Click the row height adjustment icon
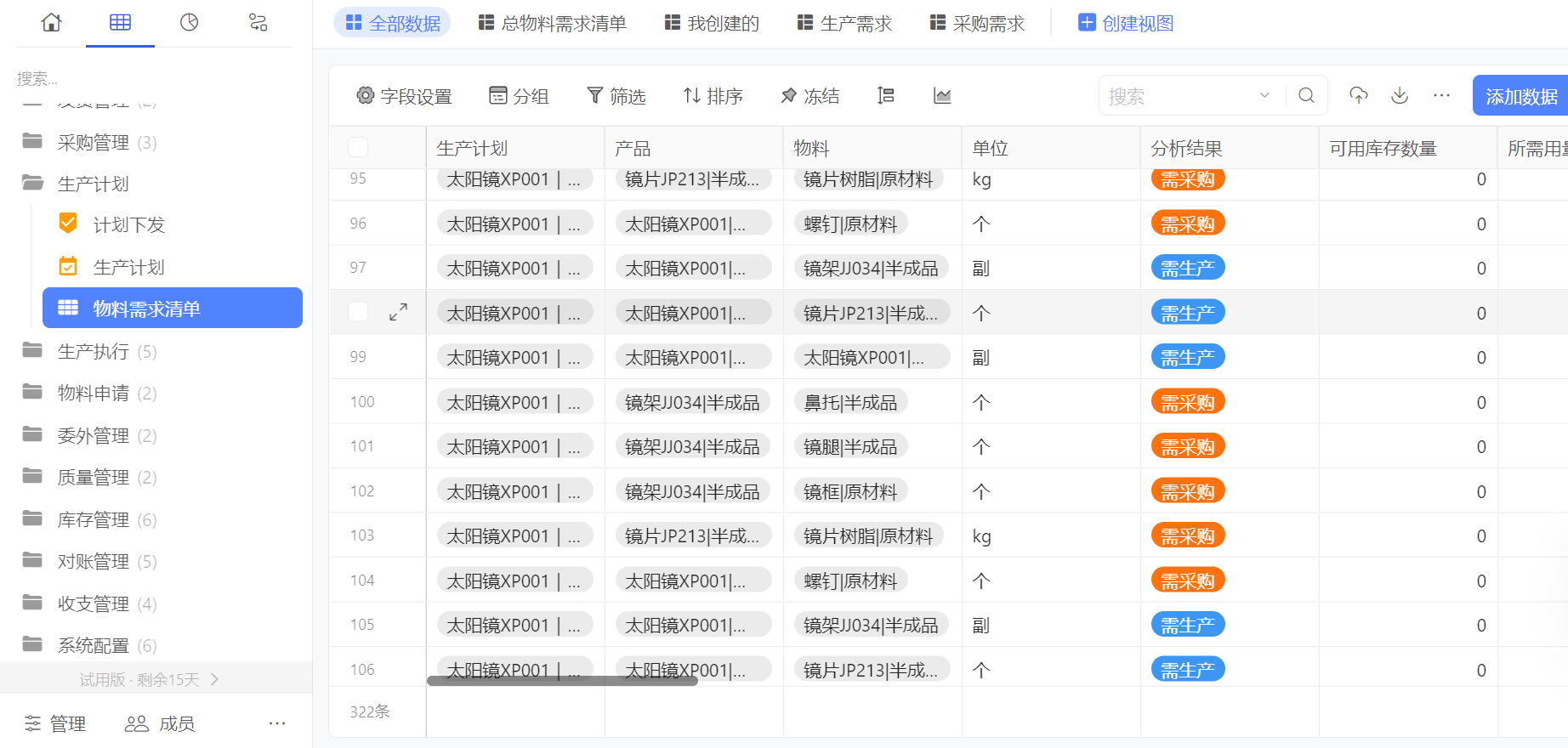The height and width of the screenshot is (748, 1568). coord(885,96)
